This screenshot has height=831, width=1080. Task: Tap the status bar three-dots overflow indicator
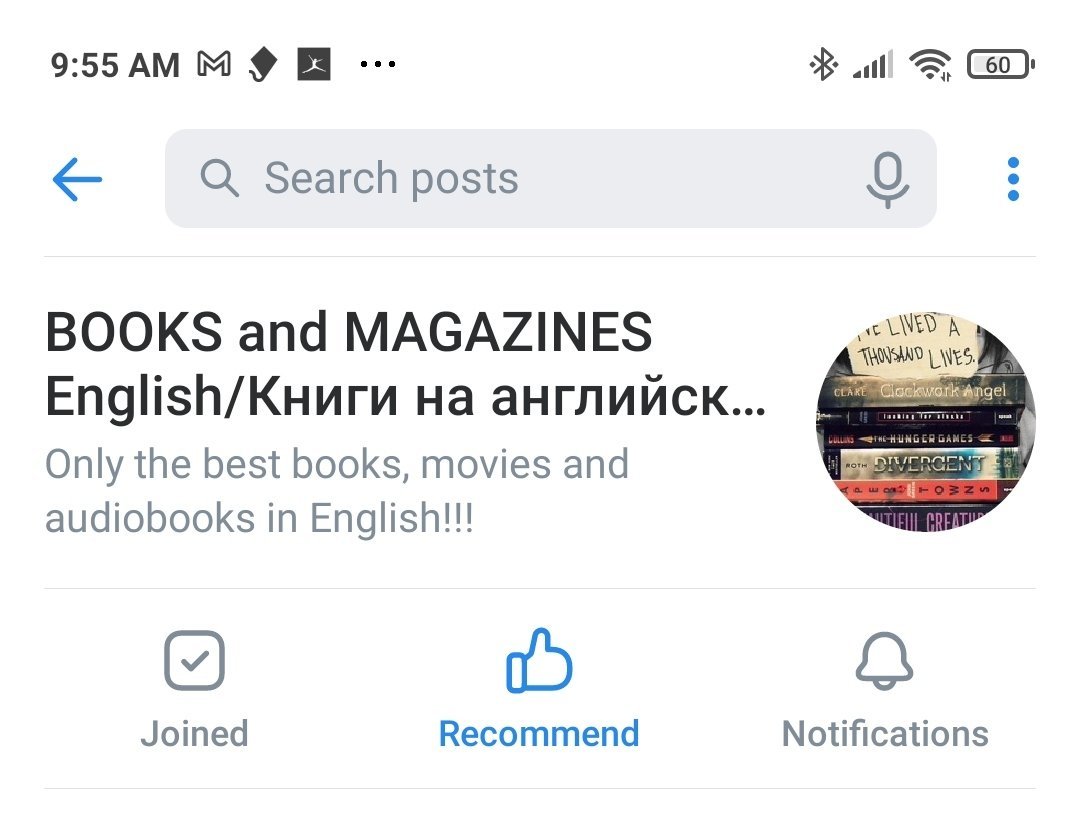pyautogui.click(x=377, y=64)
